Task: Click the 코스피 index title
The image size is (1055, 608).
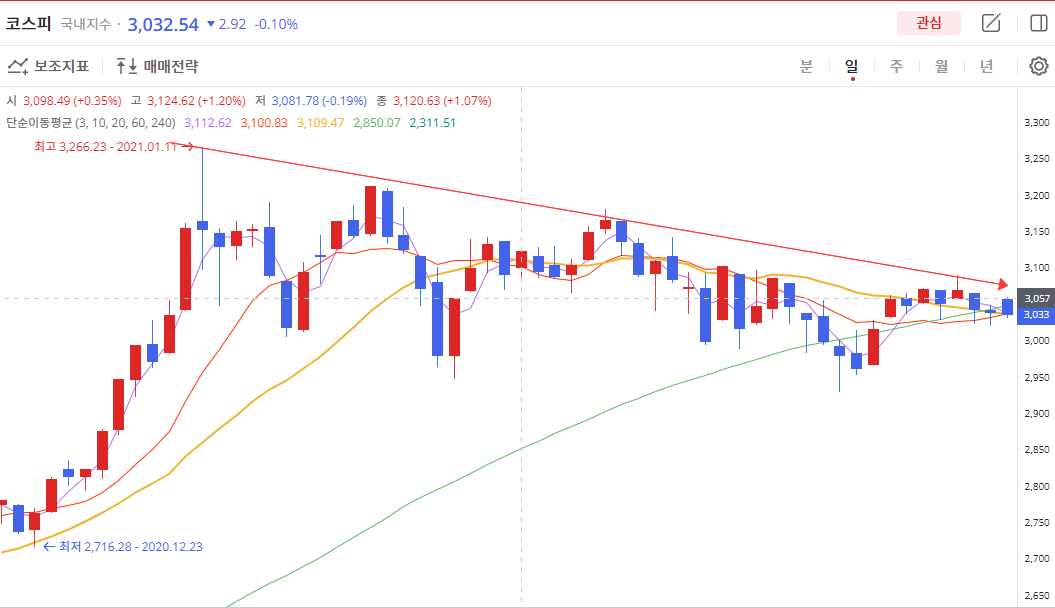Action: 28,24
